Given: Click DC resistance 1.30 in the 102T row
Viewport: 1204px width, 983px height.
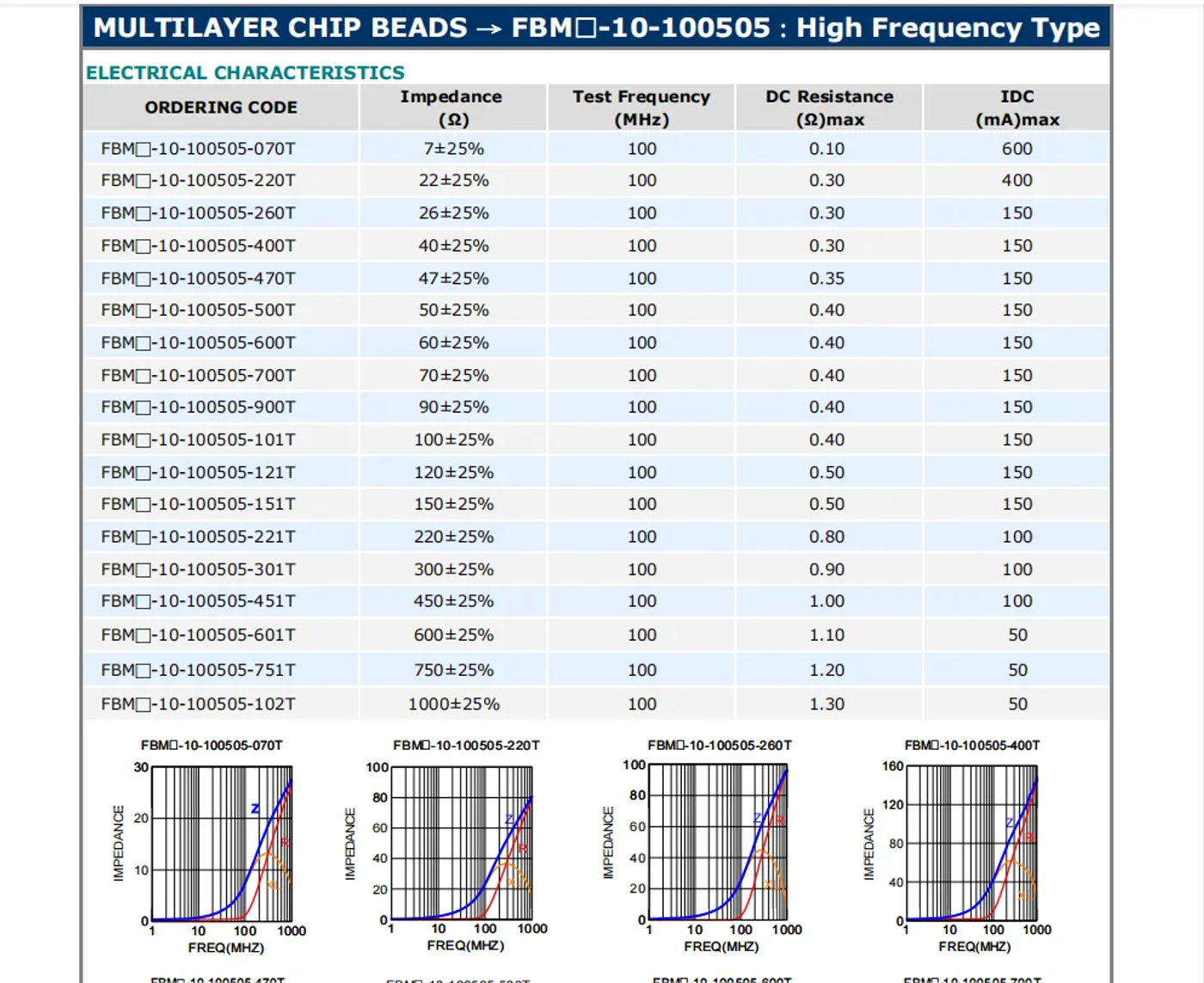Looking at the screenshot, I should tap(827, 704).
